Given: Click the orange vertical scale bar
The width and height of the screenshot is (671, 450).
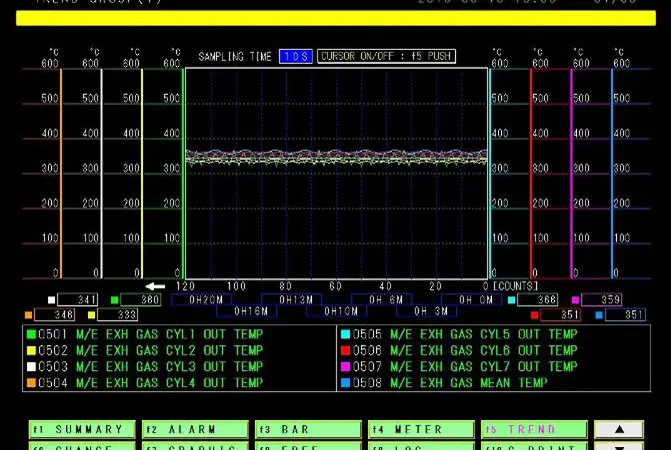Looking at the screenshot, I should pyautogui.click(x=61, y=174).
